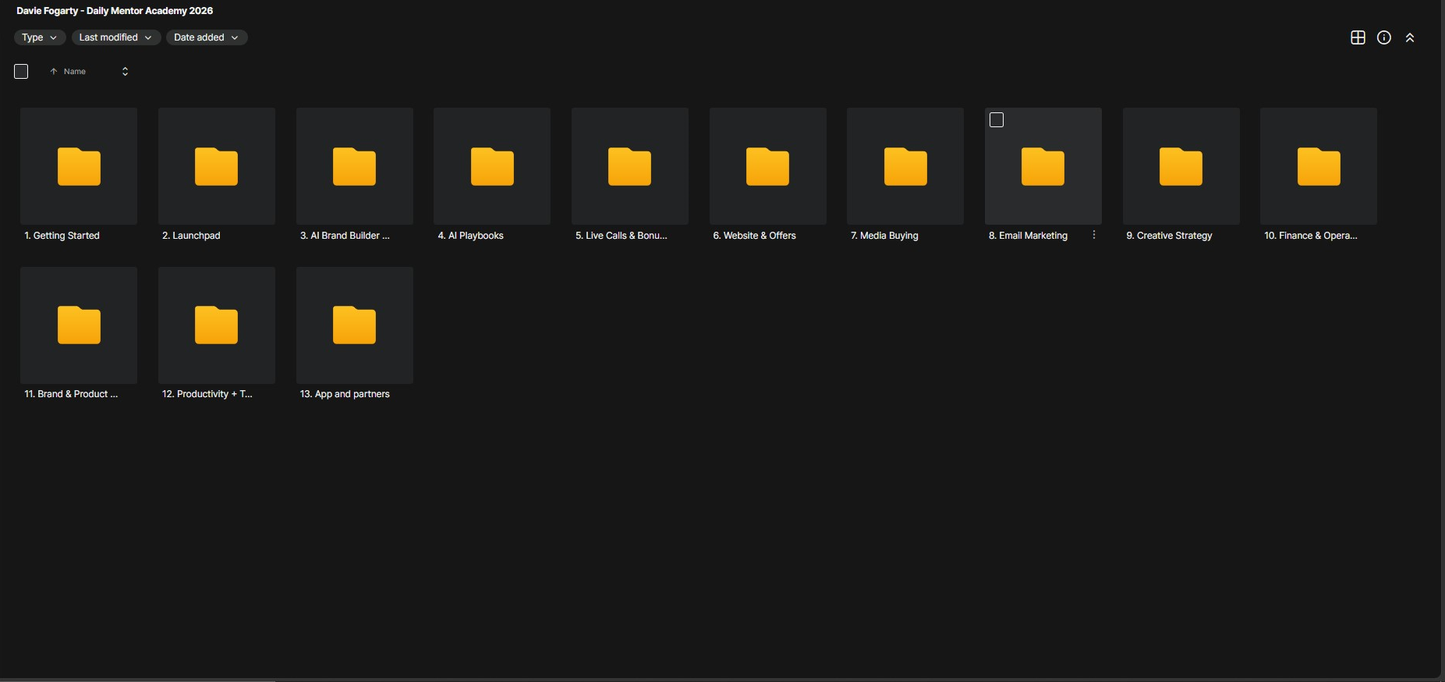Click the 9. Creative Strategy label
1445x682 pixels.
coord(1169,236)
